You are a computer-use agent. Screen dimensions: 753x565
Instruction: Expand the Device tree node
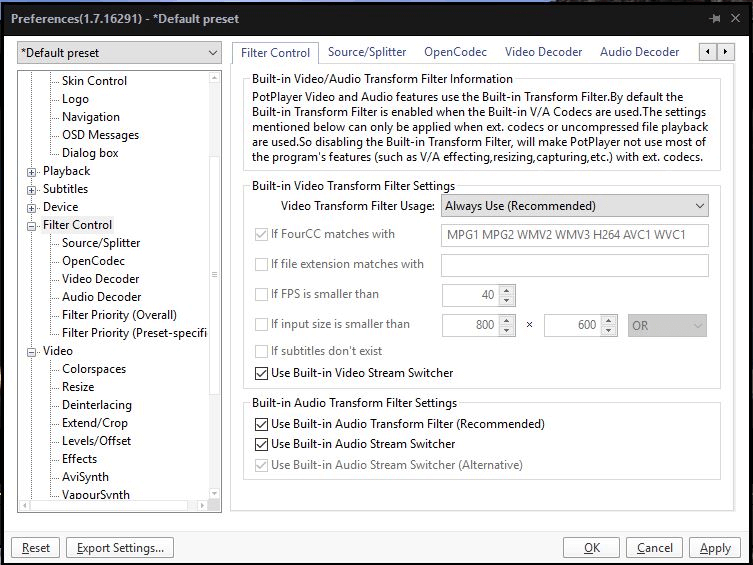tap(32, 208)
